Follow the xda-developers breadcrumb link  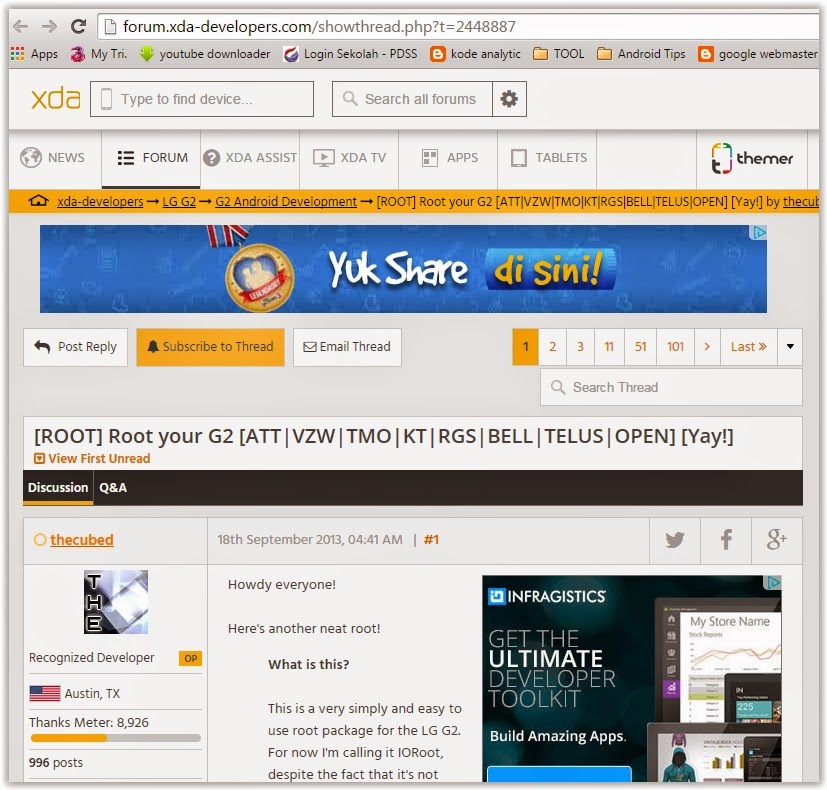[x=100, y=201]
